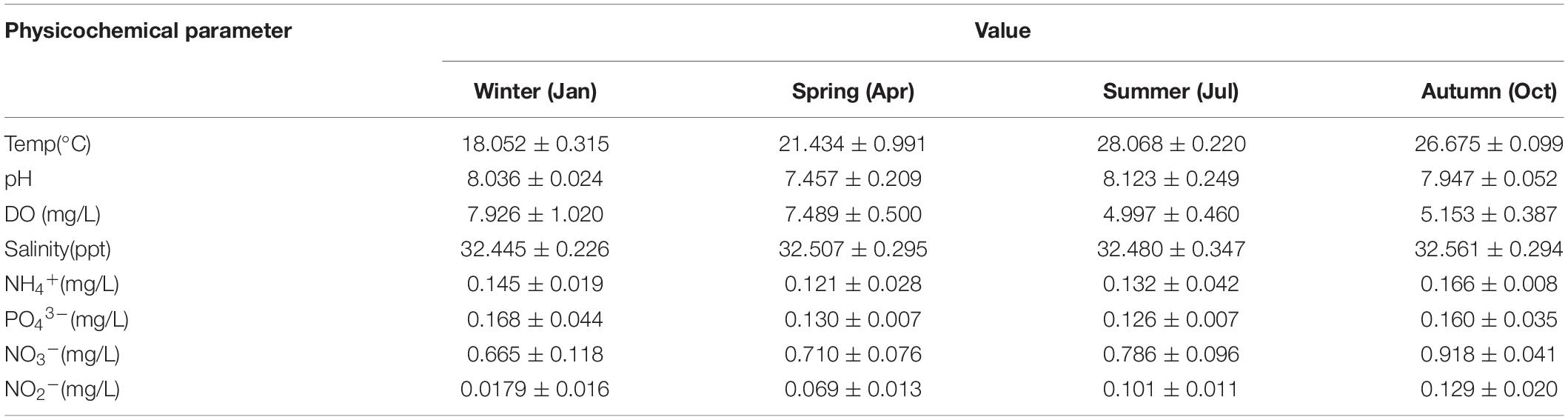Click the Spring (Apr) column header

[x=853, y=91]
